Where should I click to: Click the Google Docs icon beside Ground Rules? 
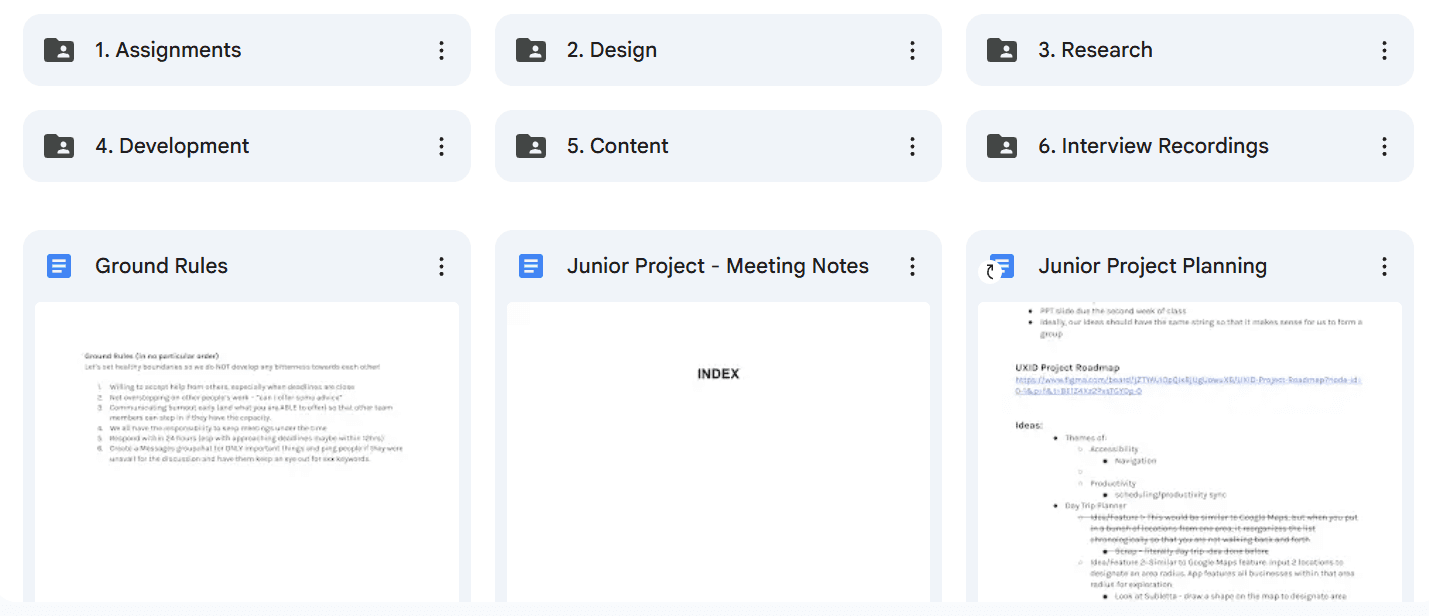pos(59,266)
